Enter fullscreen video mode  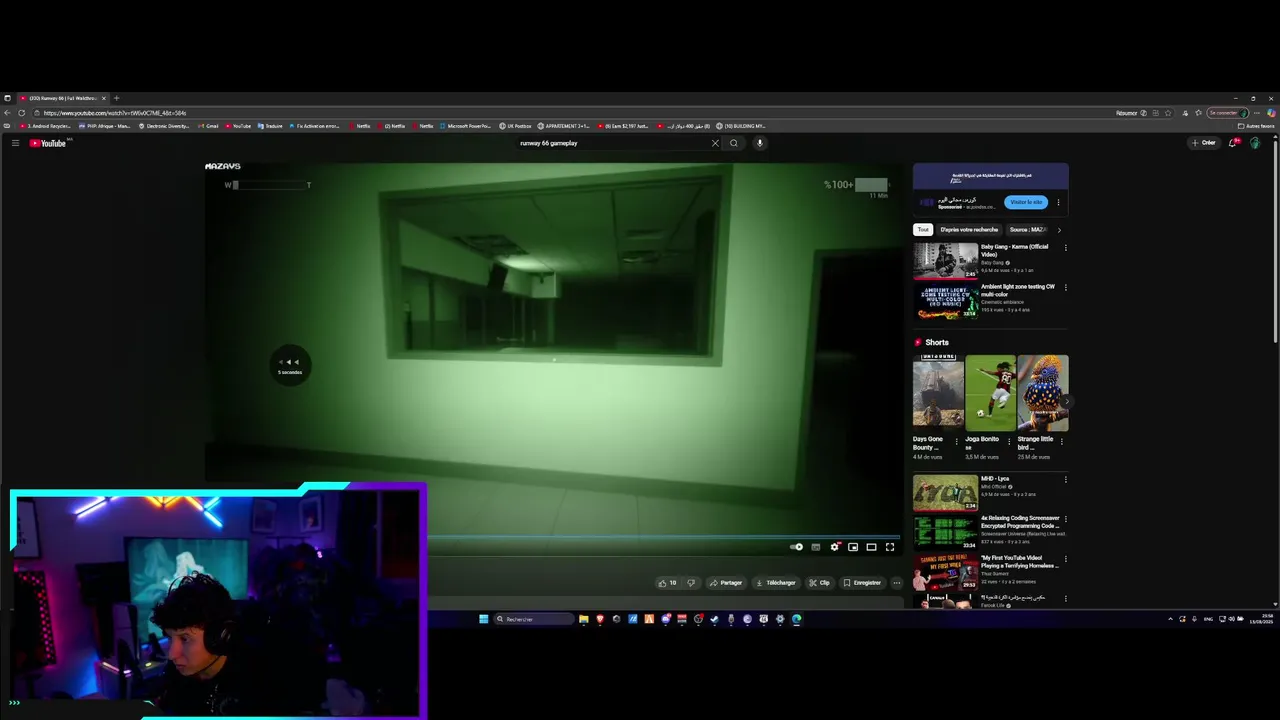tap(890, 547)
